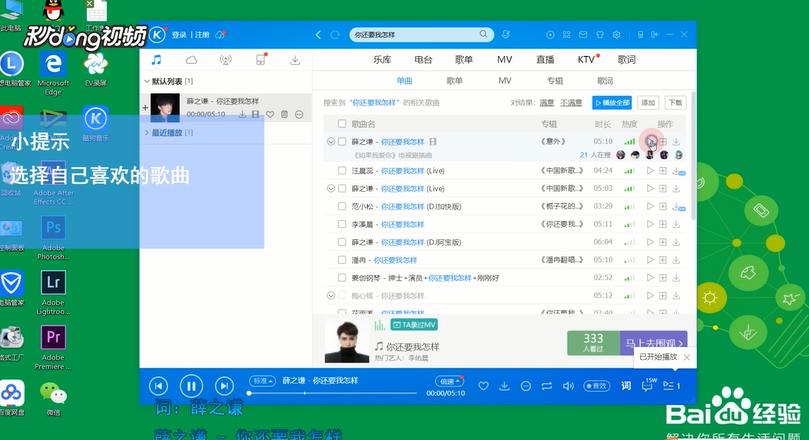Toggle the select-all songs checkbox
The height and width of the screenshot is (440, 809).
pyautogui.click(x=342, y=124)
